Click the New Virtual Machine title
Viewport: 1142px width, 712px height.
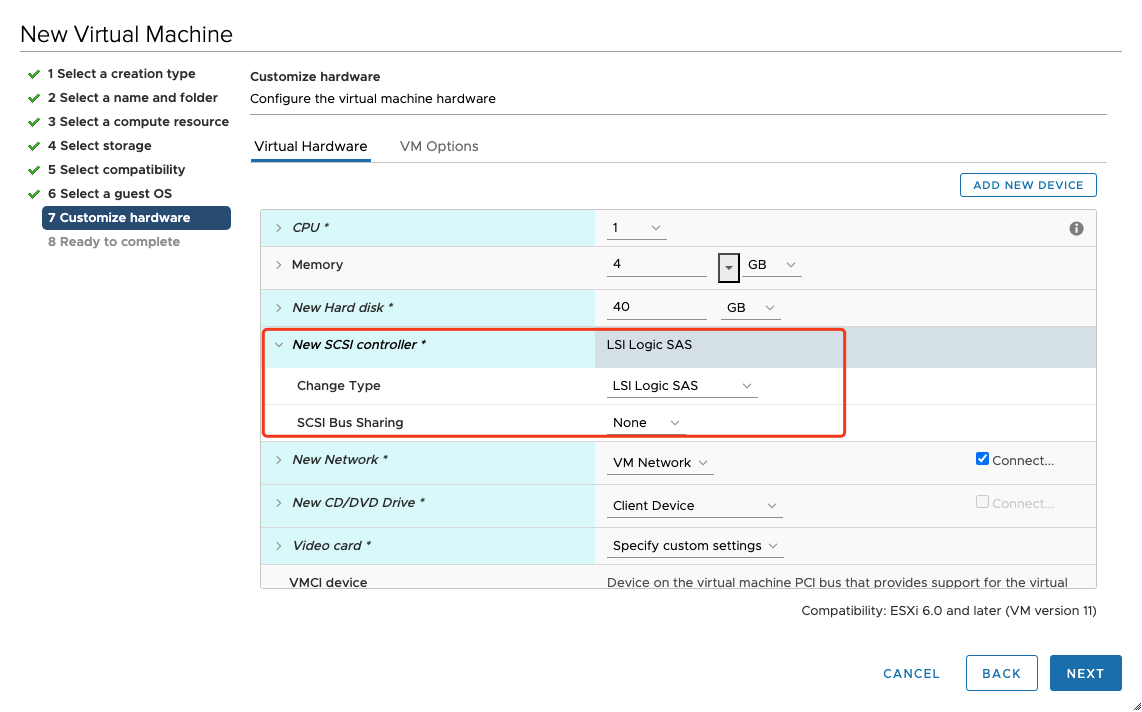[127, 34]
